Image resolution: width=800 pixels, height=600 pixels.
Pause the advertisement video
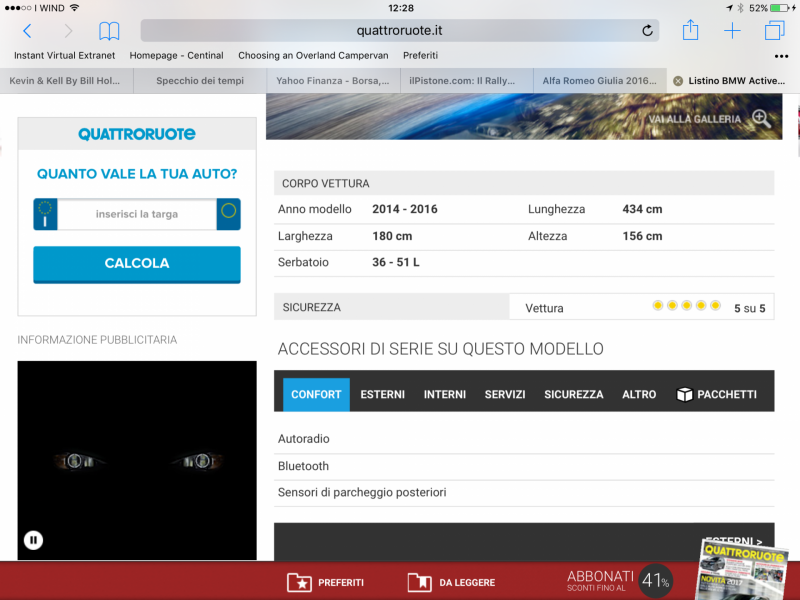click(33, 540)
